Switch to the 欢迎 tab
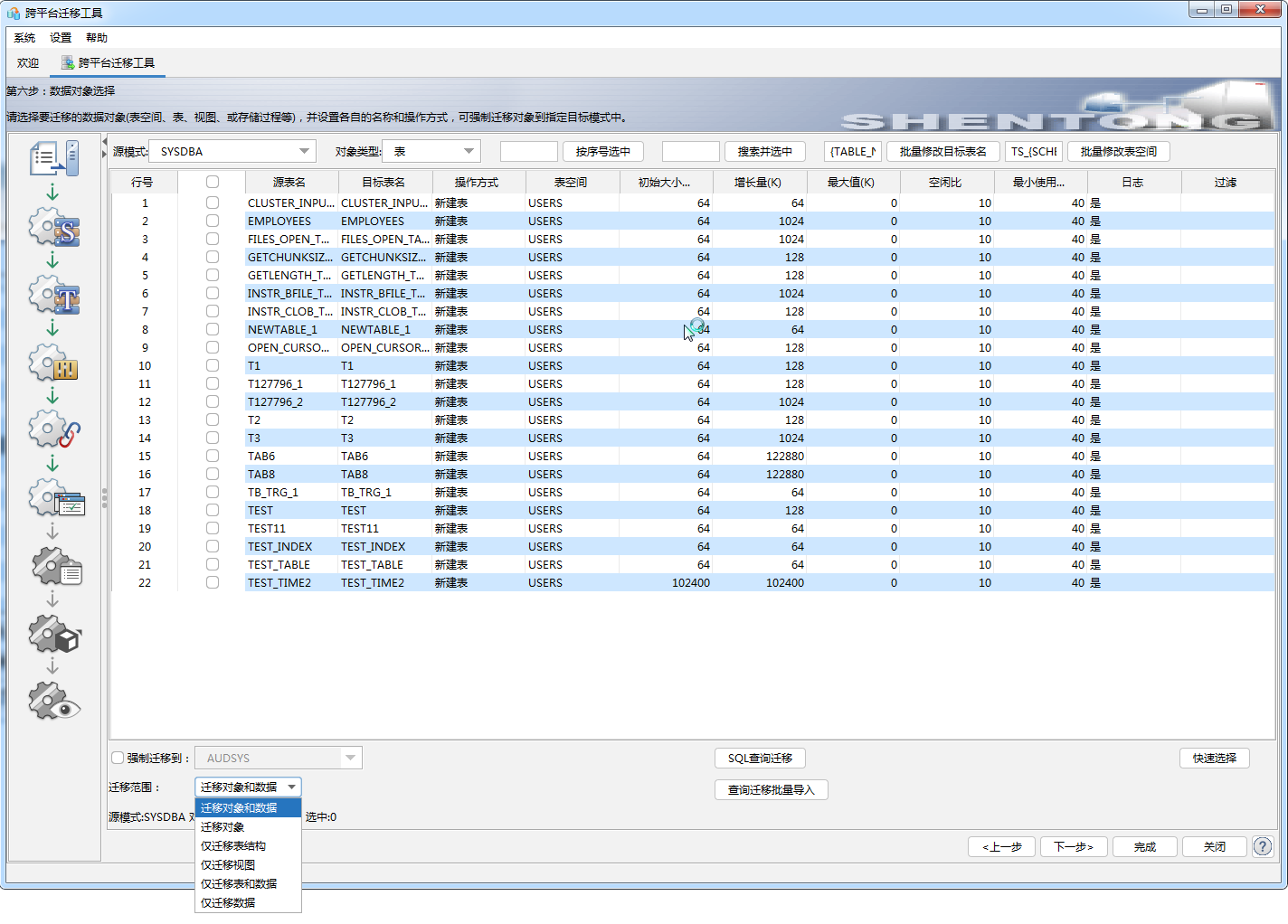Image resolution: width=1288 pixels, height=924 pixels. click(28, 63)
